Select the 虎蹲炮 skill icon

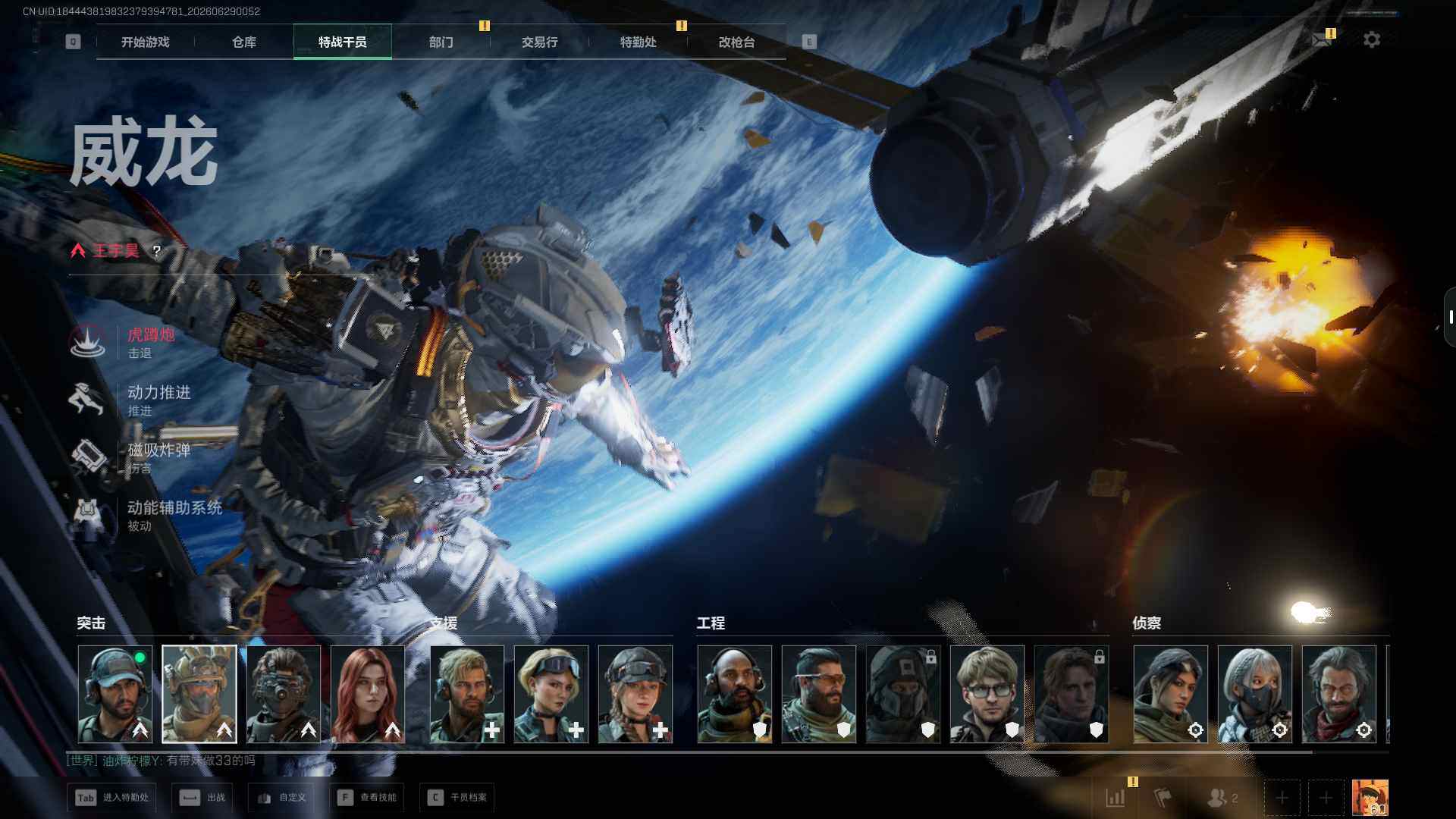click(88, 341)
